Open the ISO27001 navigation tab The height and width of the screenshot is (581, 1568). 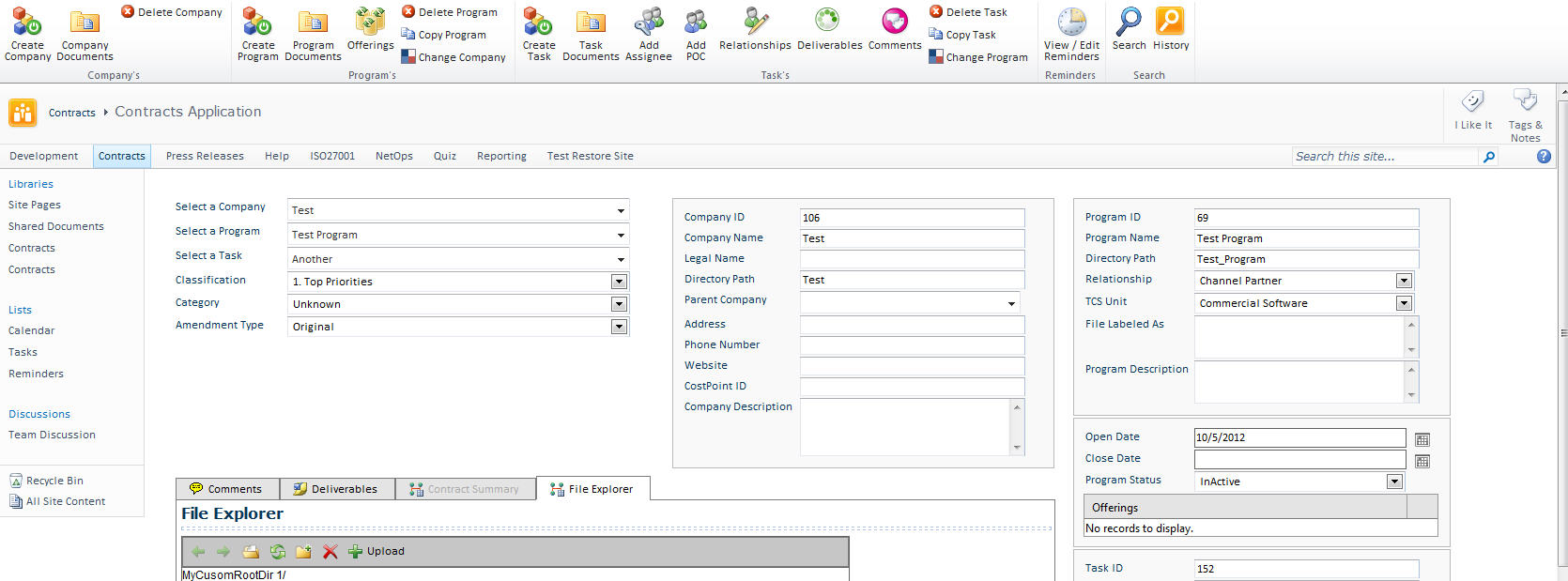click(x=332, y=156)
